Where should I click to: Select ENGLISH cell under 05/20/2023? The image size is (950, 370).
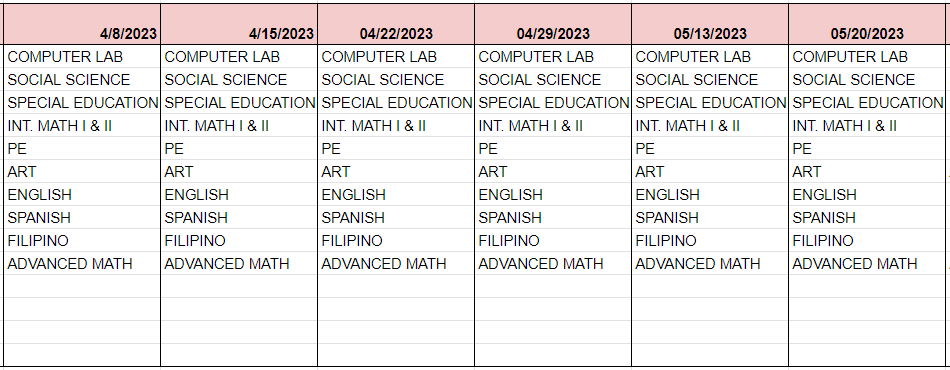click(868, 195)
